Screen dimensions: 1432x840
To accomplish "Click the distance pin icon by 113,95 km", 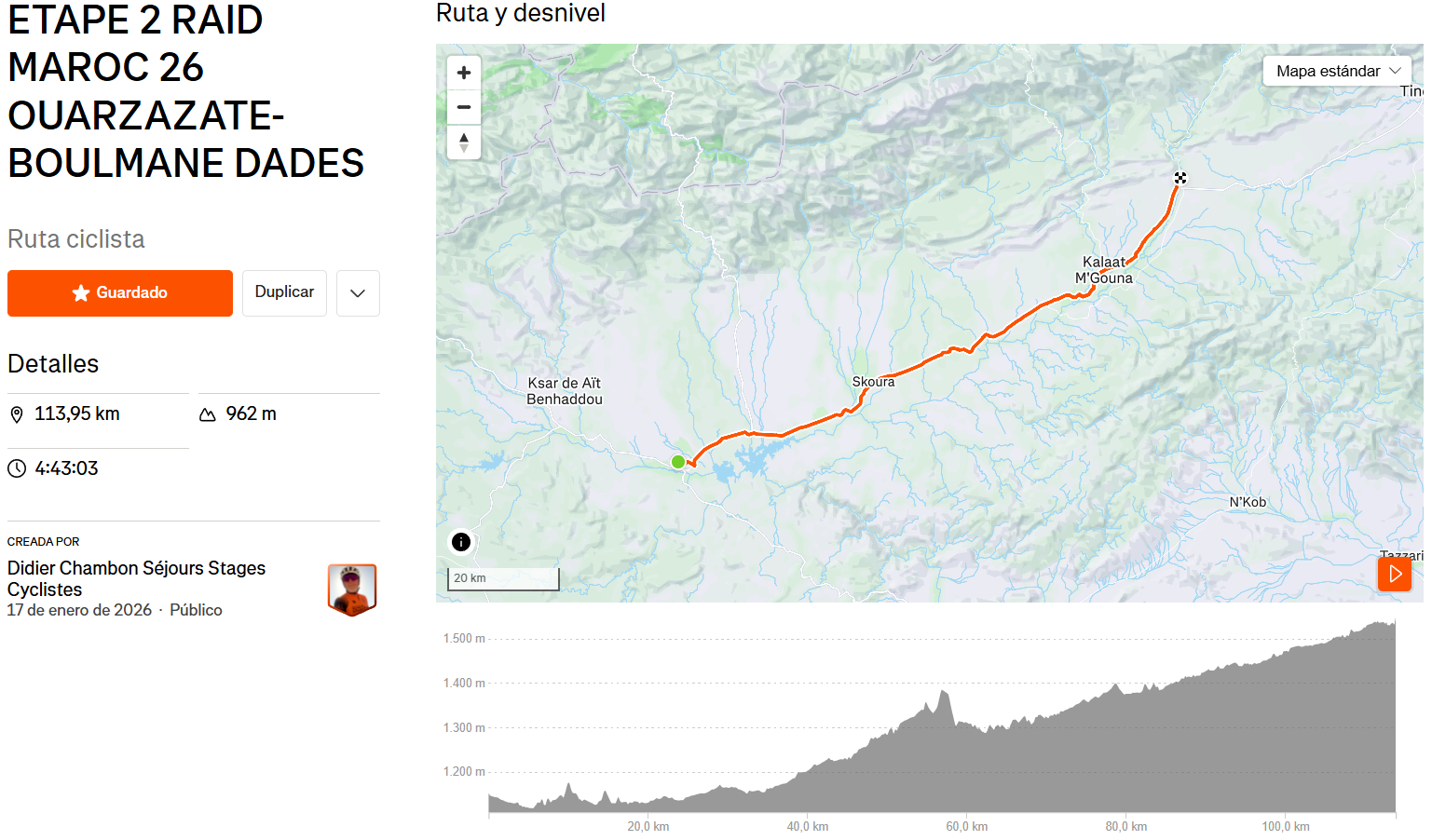I will 17,414.
